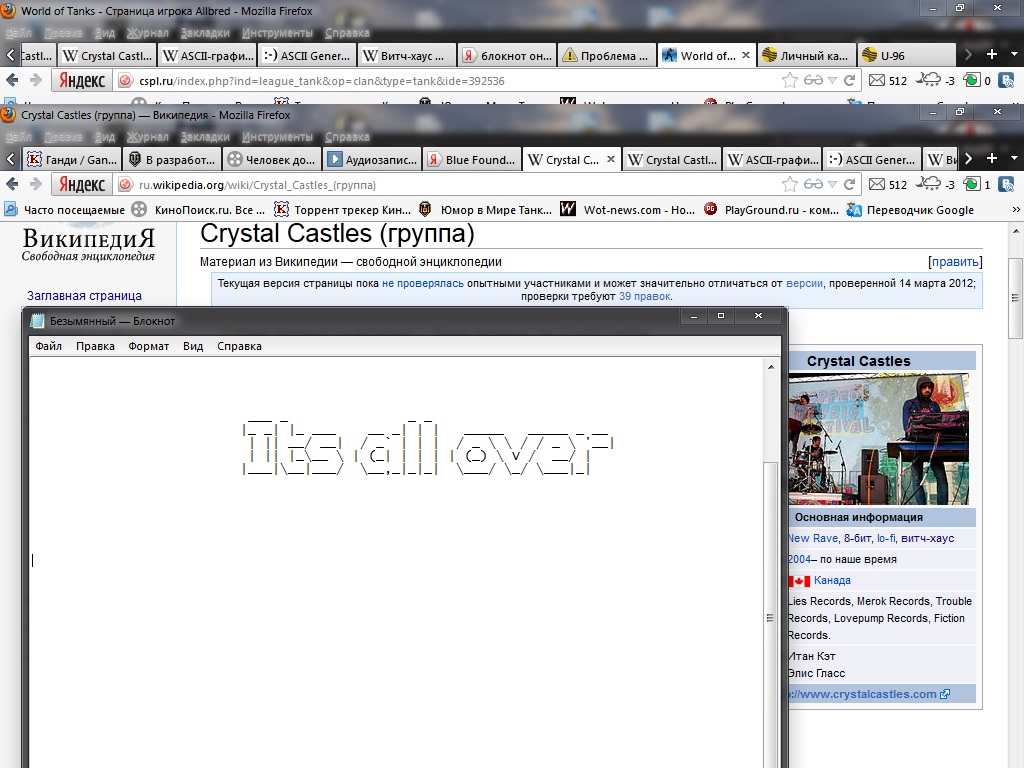Open the New Rave genre link

pyautogui.click(x=813, y=538)
